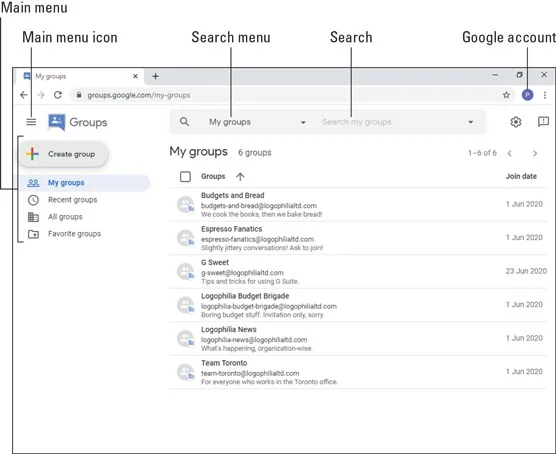Open the main menu hamburger icon
The width and height of the screenshot is (556, 454).
point(31,122)
